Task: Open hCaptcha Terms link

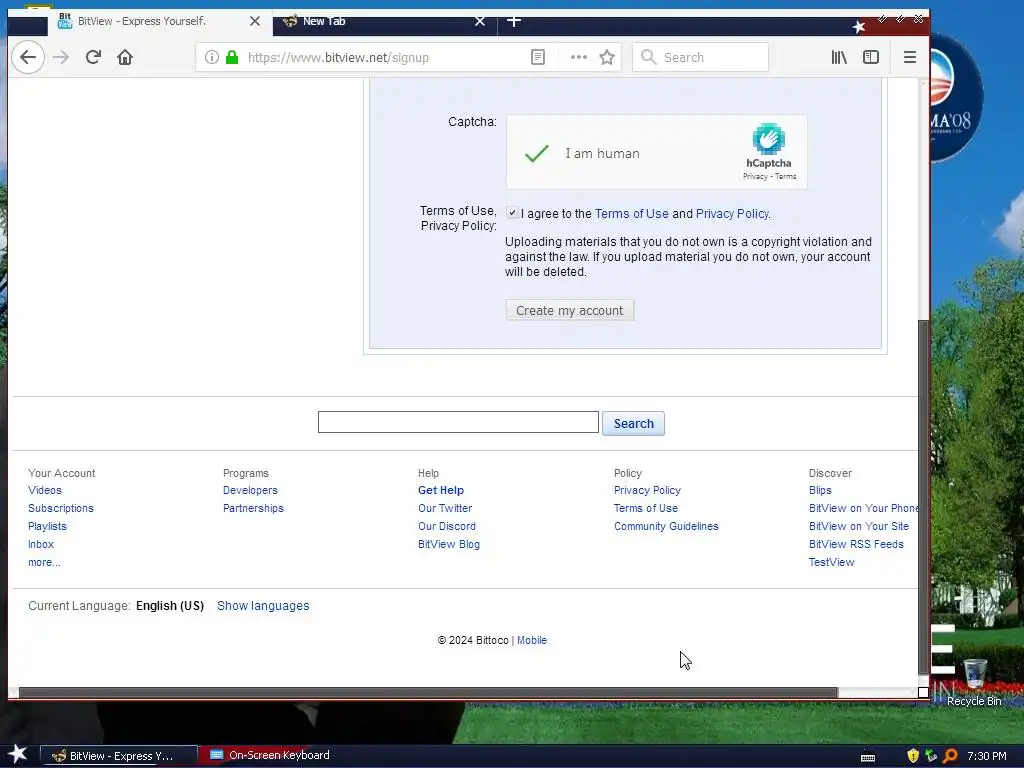Action: 786,176
